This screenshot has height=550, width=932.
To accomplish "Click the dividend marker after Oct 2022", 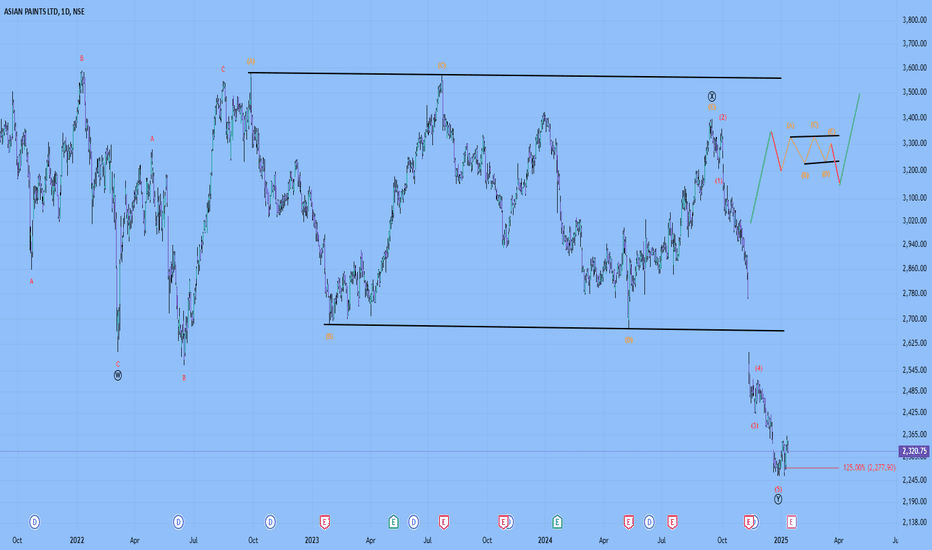I will coord(270,522).
